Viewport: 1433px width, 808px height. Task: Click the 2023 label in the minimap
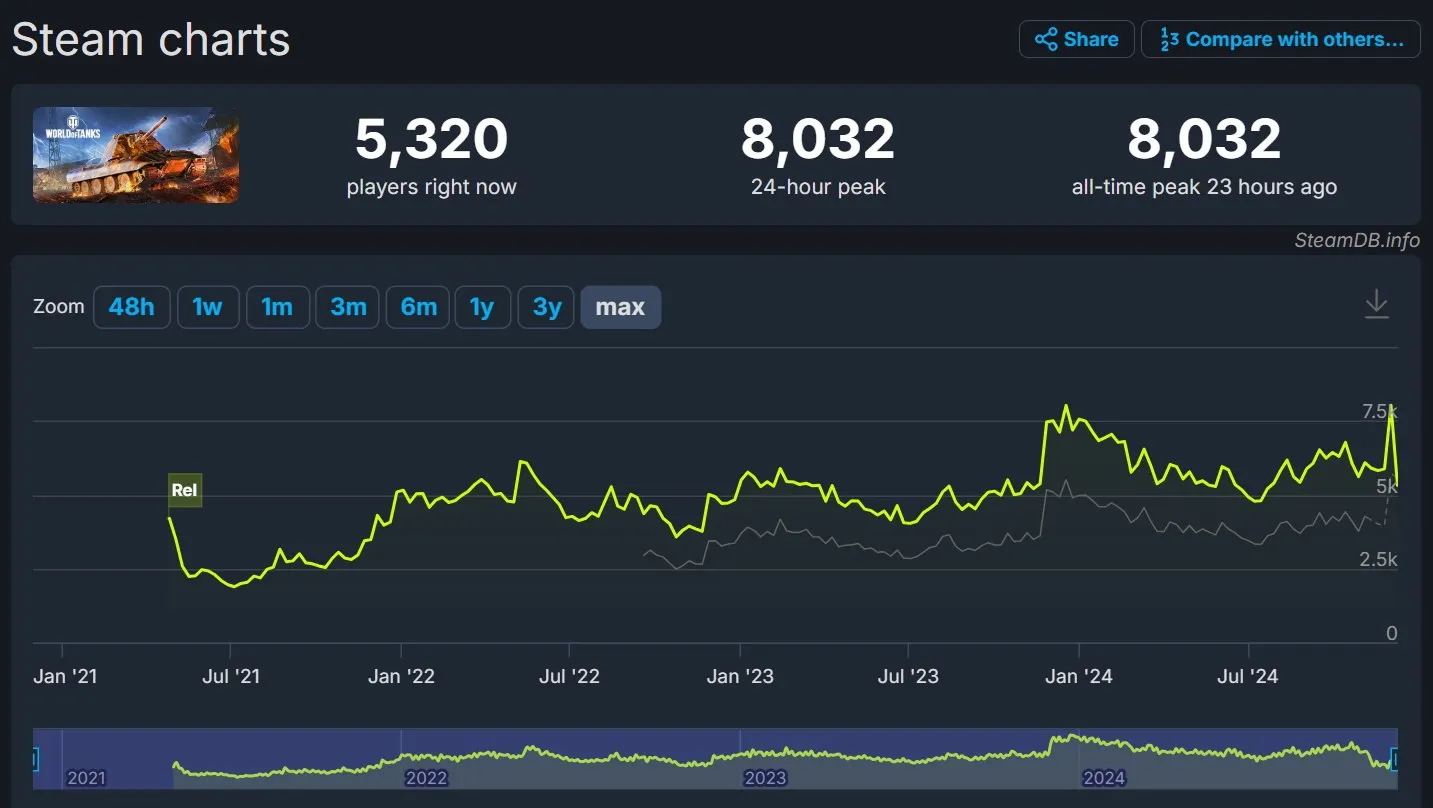pos(765,776)
